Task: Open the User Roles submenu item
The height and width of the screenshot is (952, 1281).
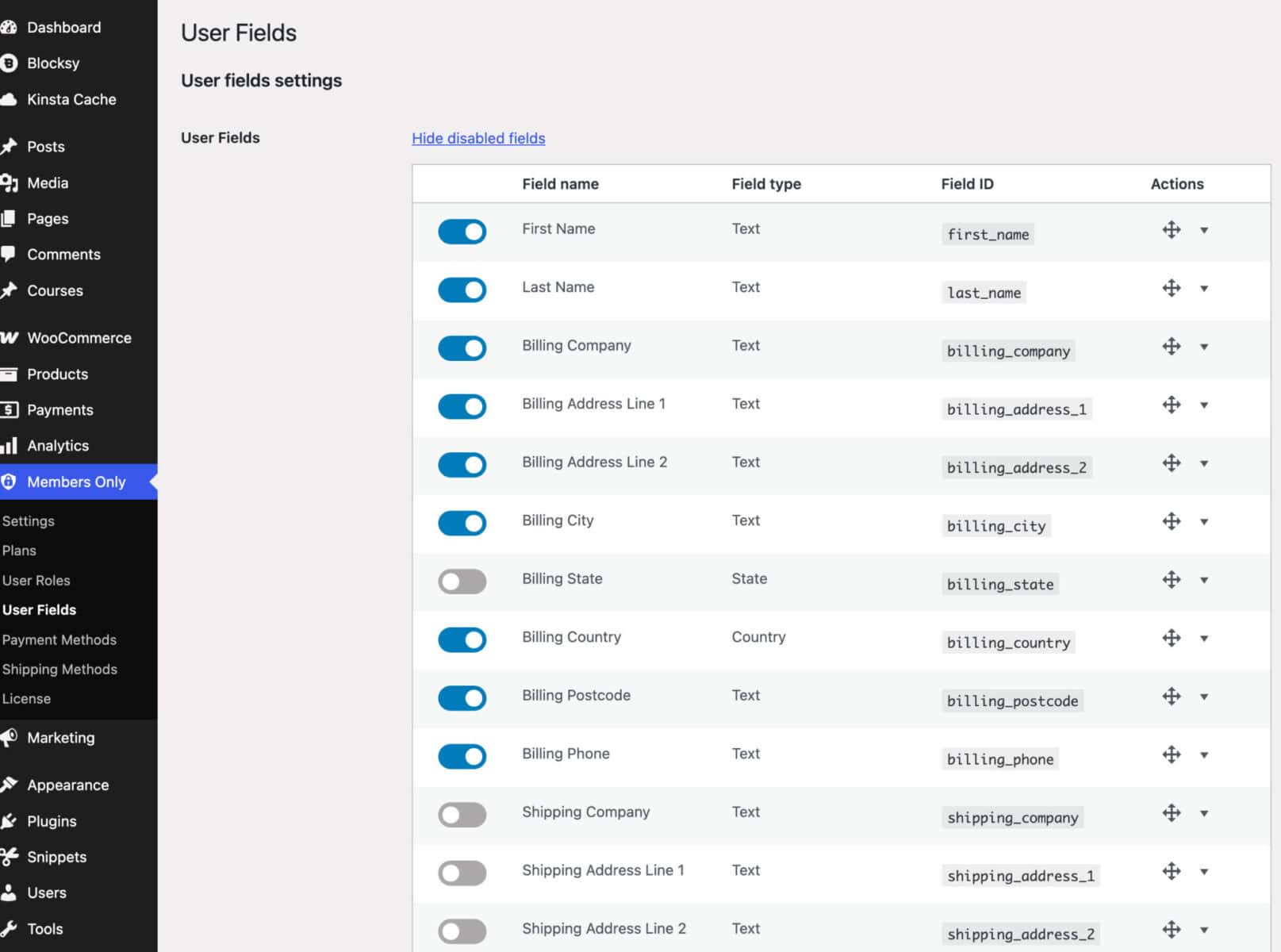Action: (36, 580)
